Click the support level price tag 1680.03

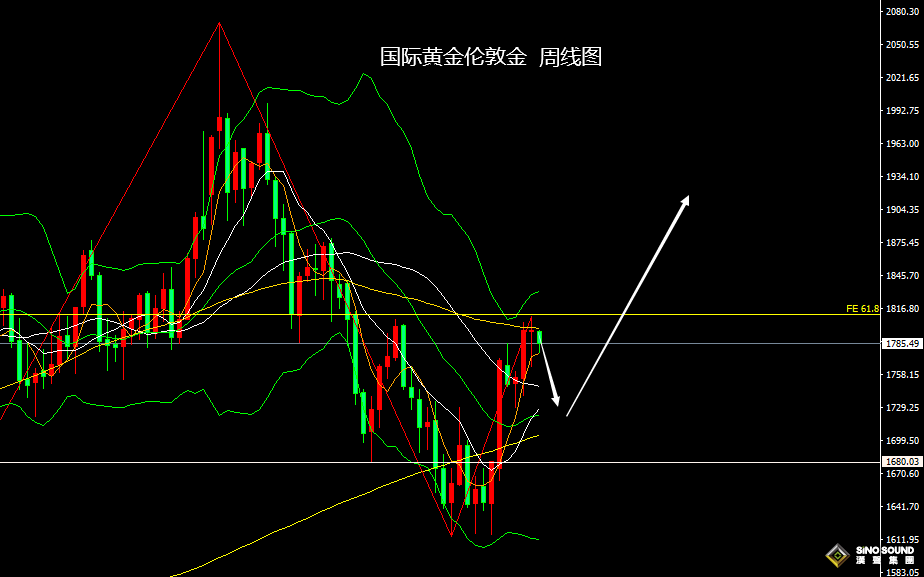[902, 462]
